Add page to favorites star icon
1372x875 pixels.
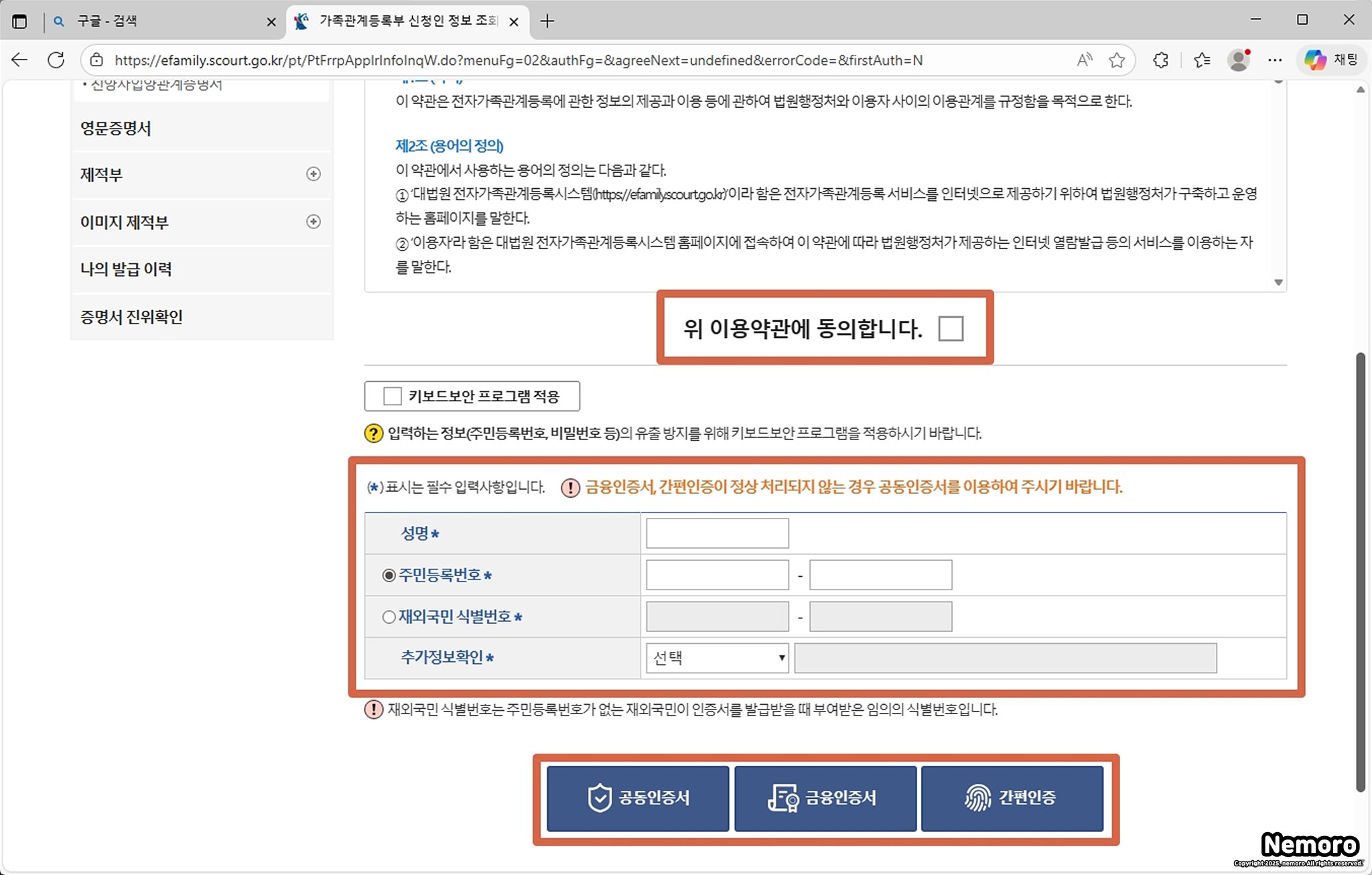click(x=1116, y=60)
